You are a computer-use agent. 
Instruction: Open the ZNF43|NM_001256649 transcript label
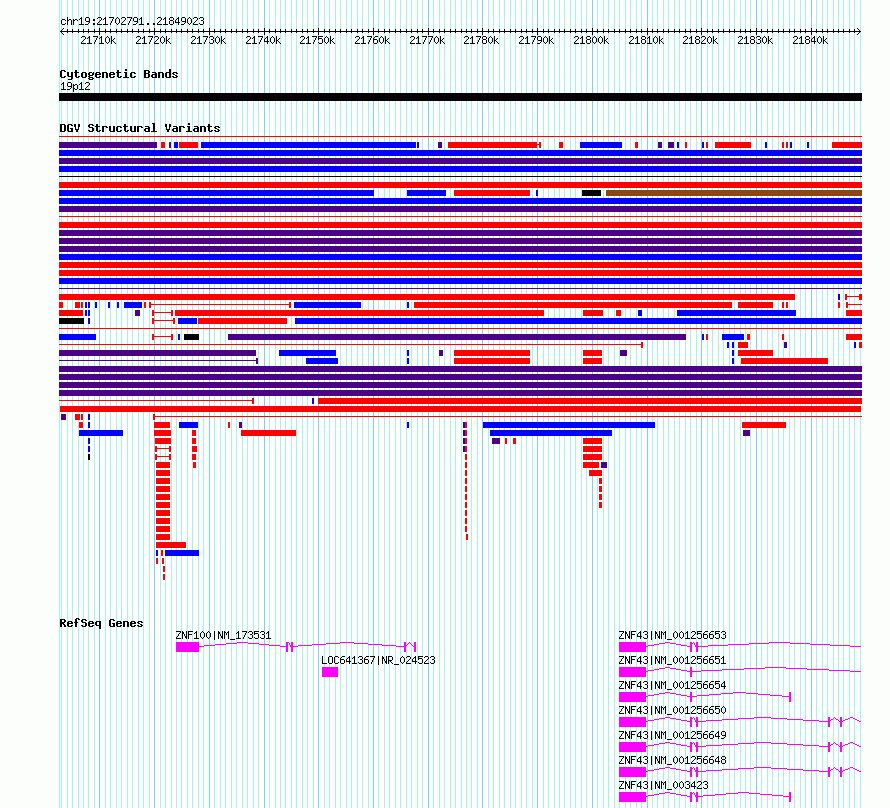[672, 735]
